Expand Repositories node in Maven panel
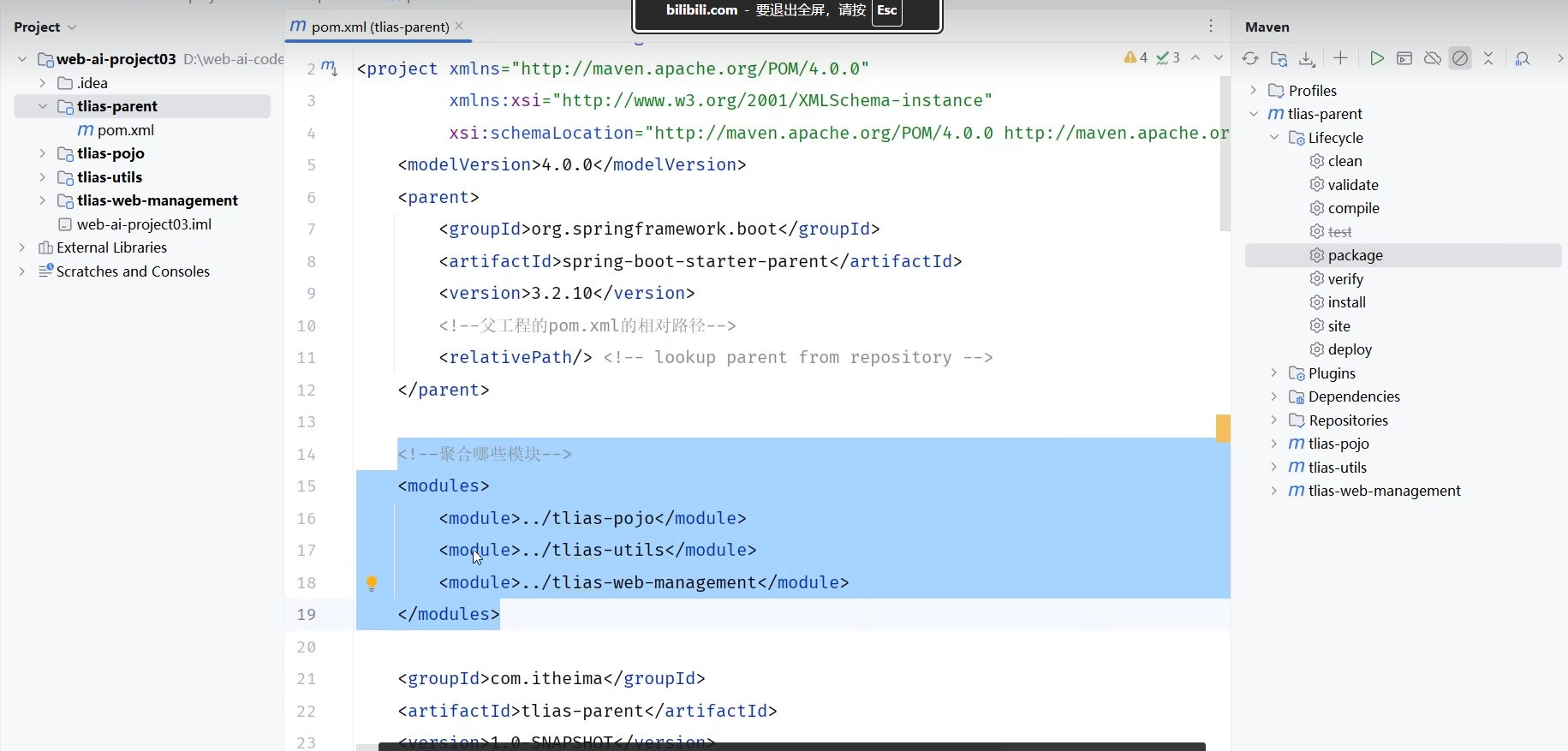The height and width of the screenshot is (751, 1568). click(x=1274, y=420)
